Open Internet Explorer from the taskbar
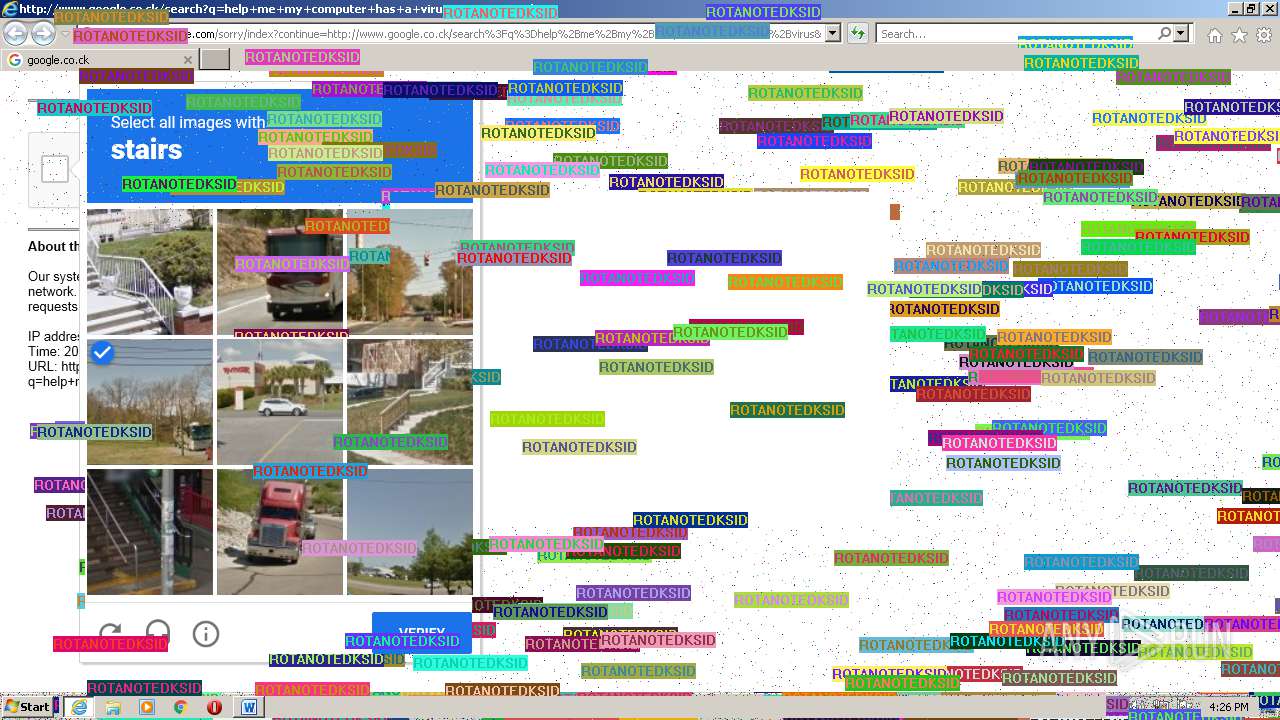1280x720 pixels. [x=79, y=707]
